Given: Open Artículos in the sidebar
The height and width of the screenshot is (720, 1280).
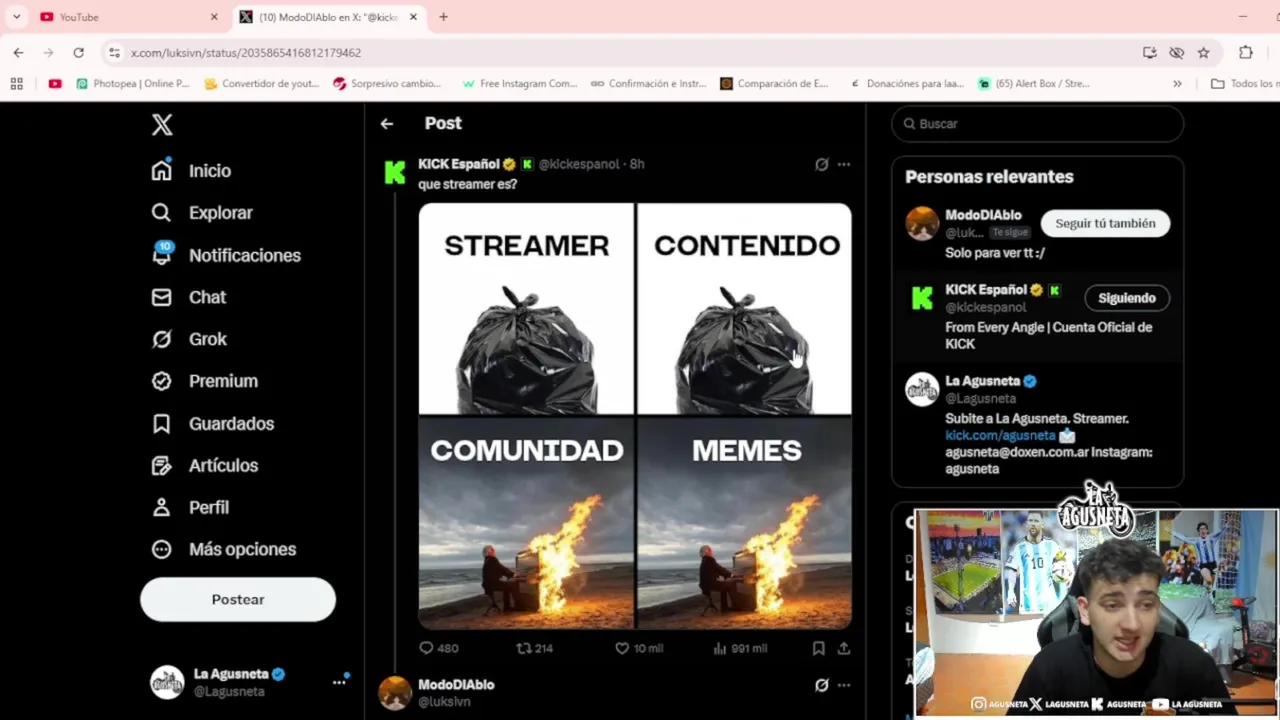Looking at the screenshot, I should (x=204, y=465).
